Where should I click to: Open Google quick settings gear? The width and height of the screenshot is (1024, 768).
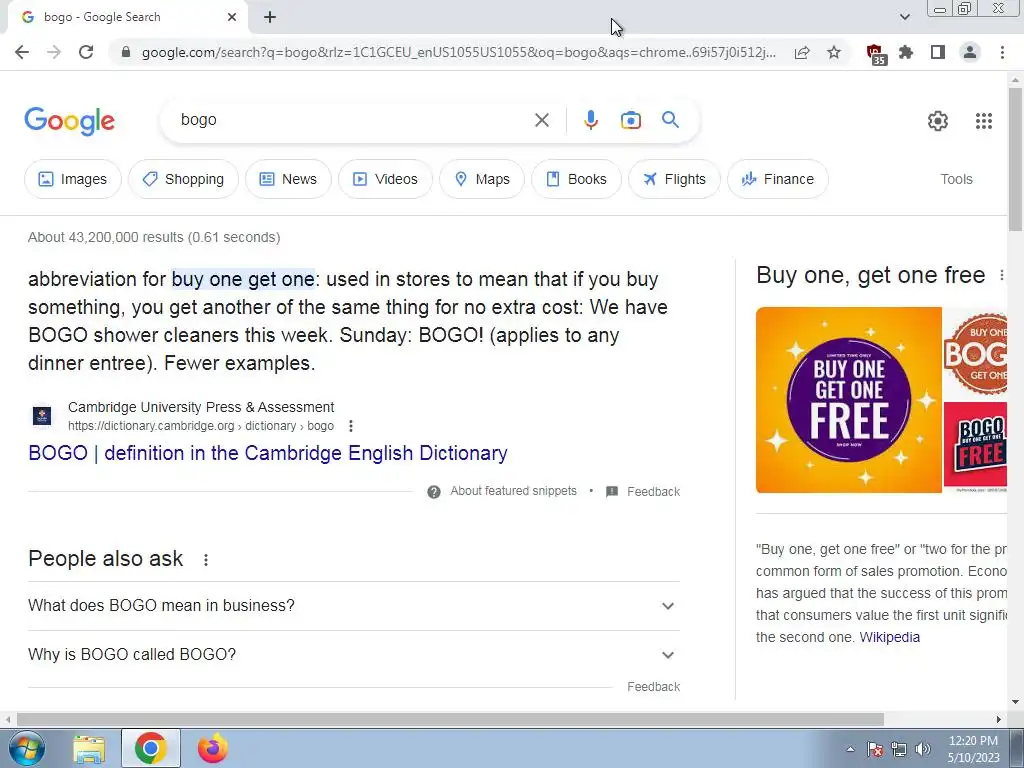[x=938, y=121]
